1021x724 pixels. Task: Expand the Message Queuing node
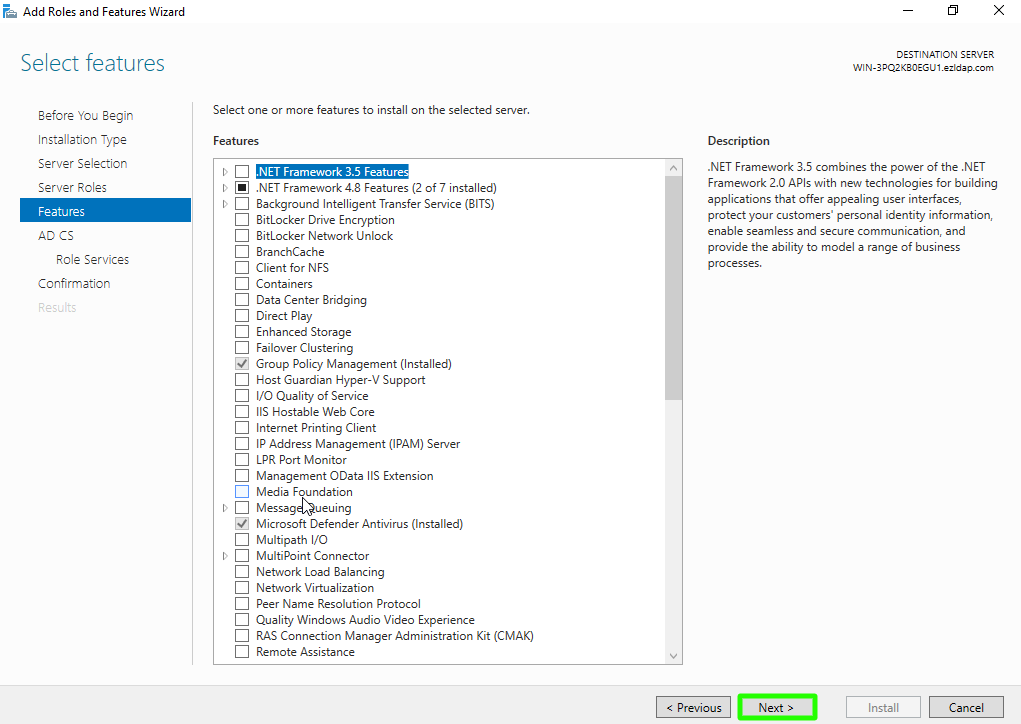tap(226, 508)
